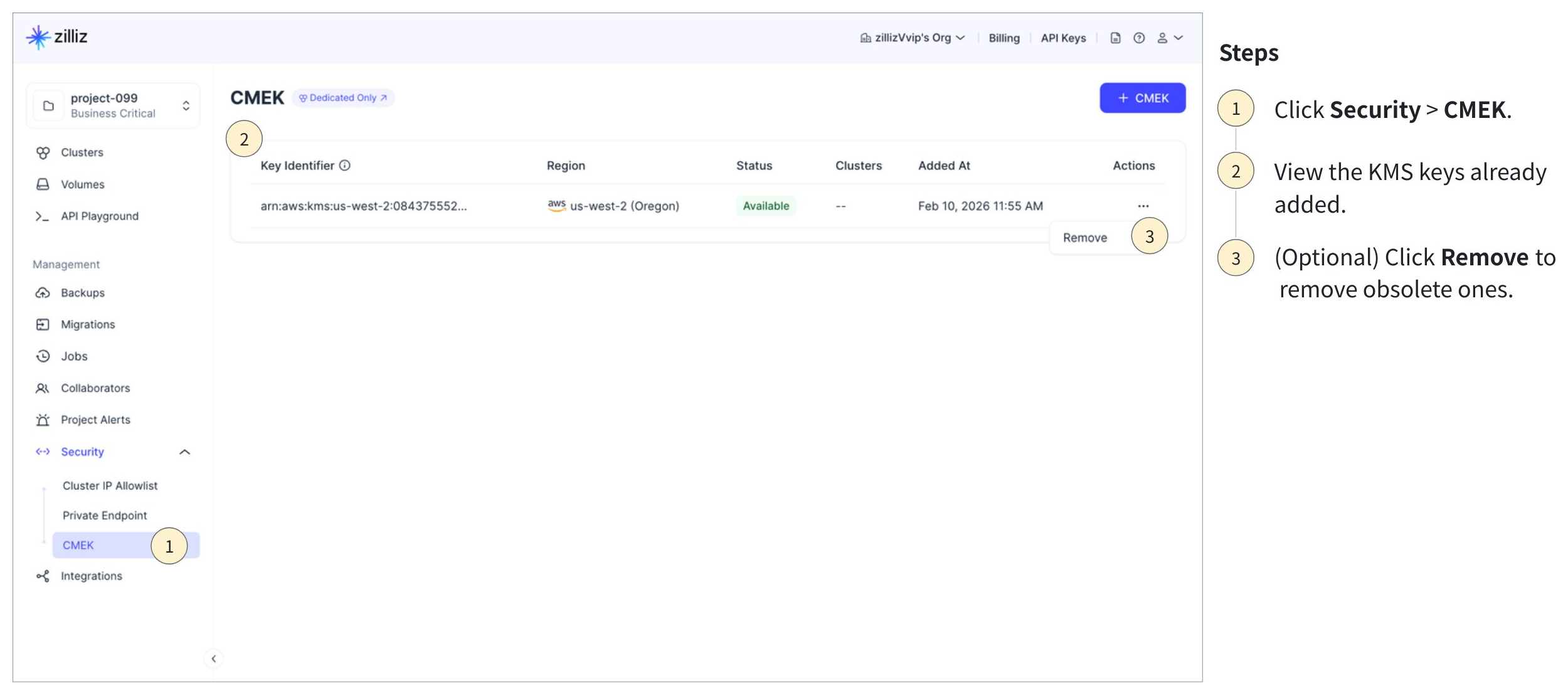Open the help question mark icon

coord(1139,38)
